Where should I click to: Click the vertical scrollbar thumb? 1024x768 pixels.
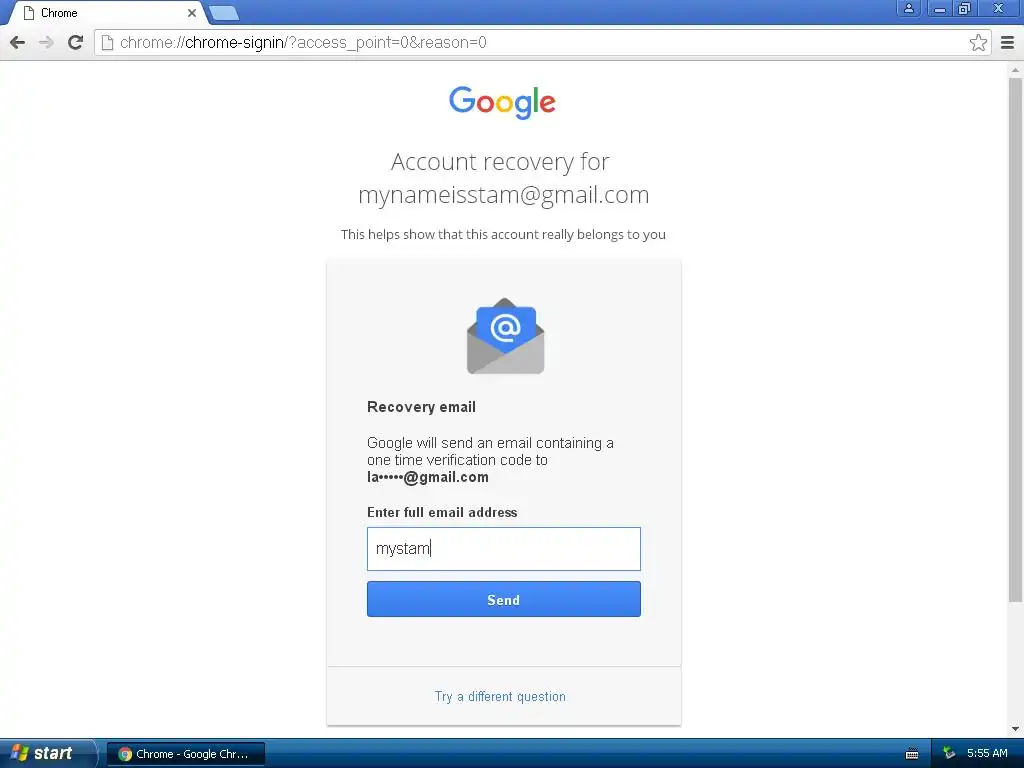point(1016,340)
